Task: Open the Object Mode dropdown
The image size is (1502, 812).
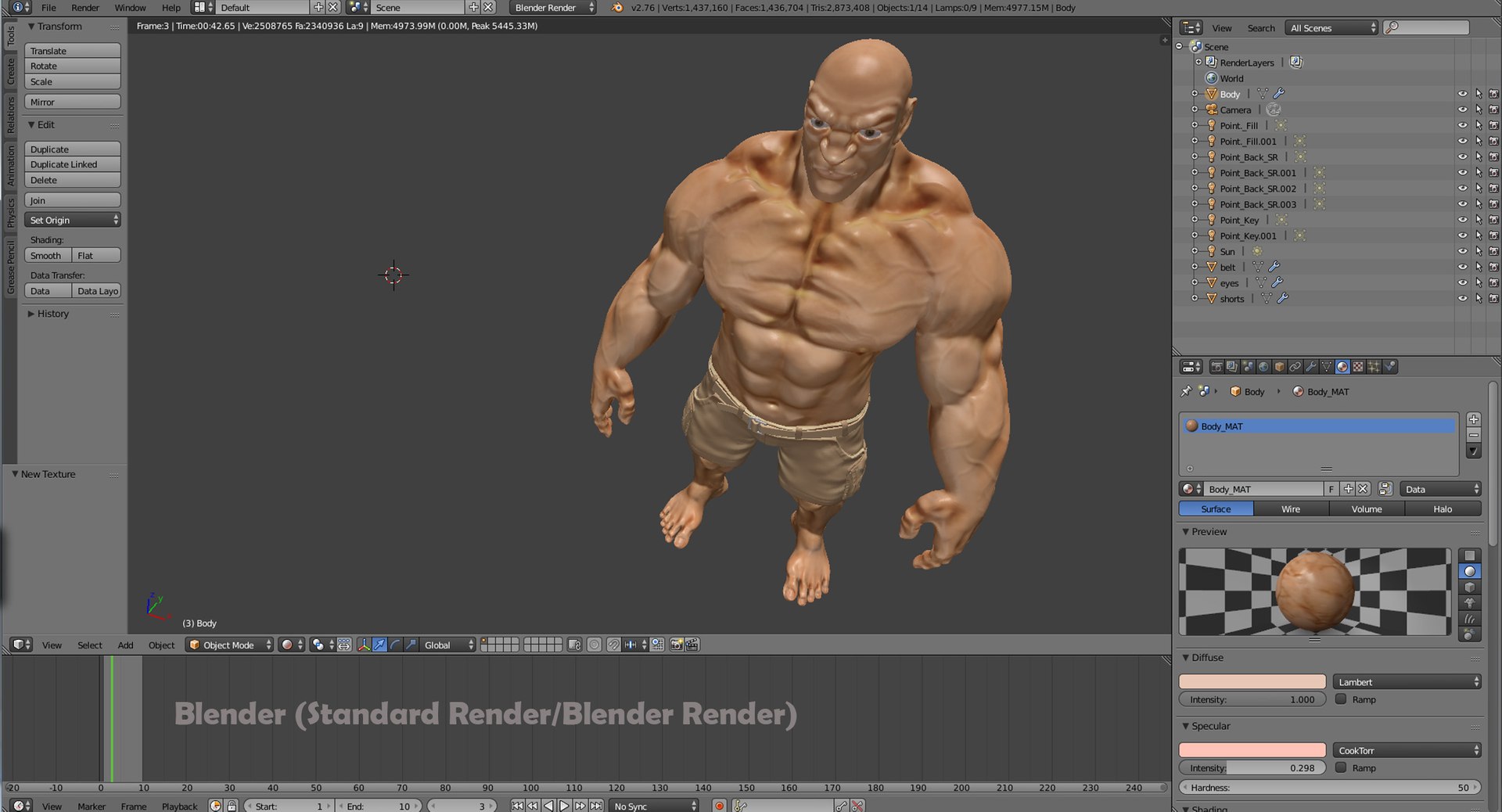Action: tap(229, 645)
